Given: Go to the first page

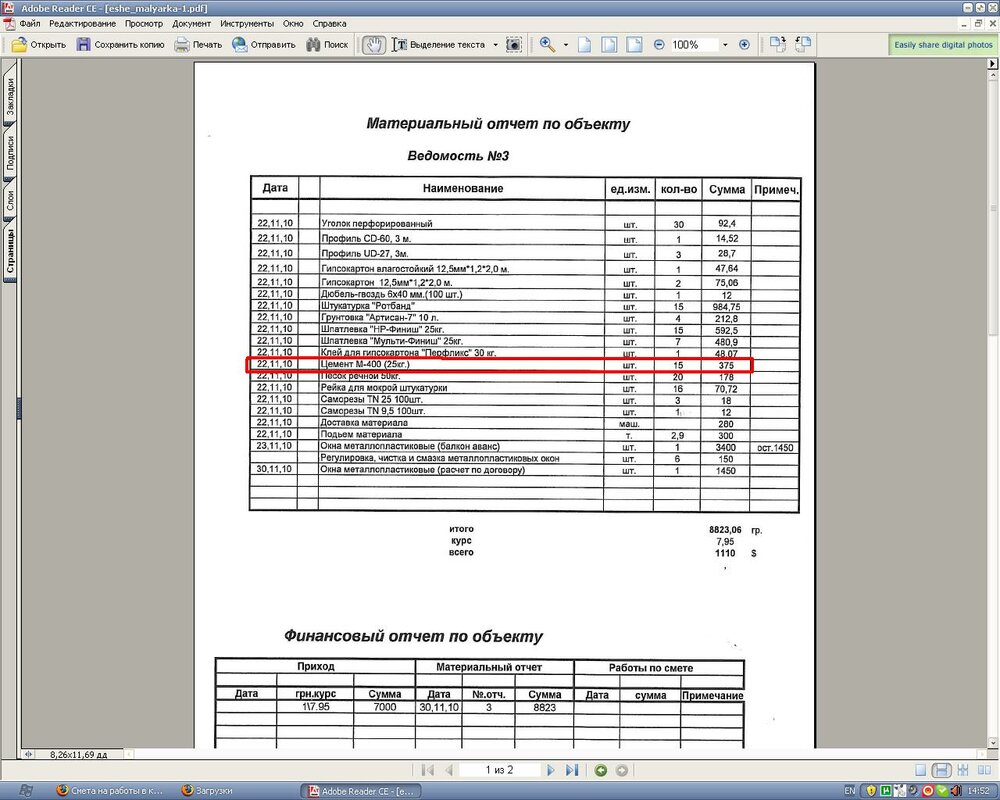Looking at the screenshot, I should 427,770.
